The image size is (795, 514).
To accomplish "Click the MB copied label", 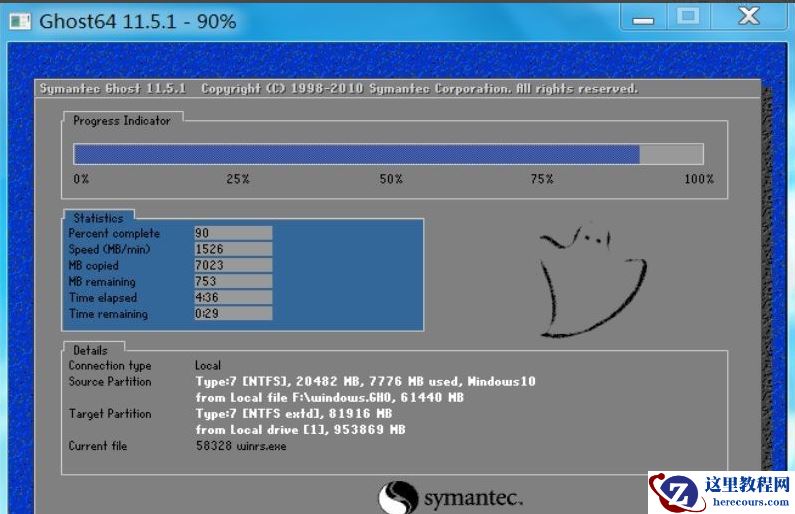I will (93, 266).
